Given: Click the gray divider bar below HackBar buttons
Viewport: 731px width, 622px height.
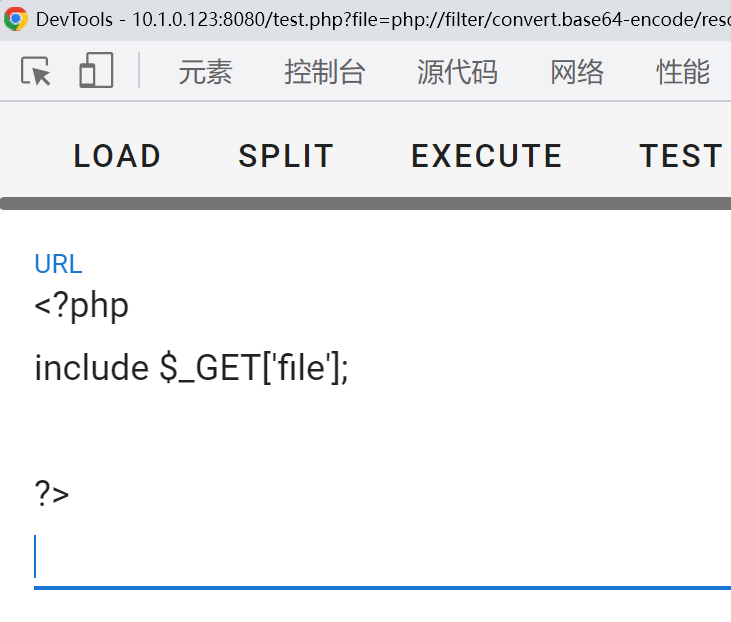Looking at the screenshot, I should (x=365, y=204).
